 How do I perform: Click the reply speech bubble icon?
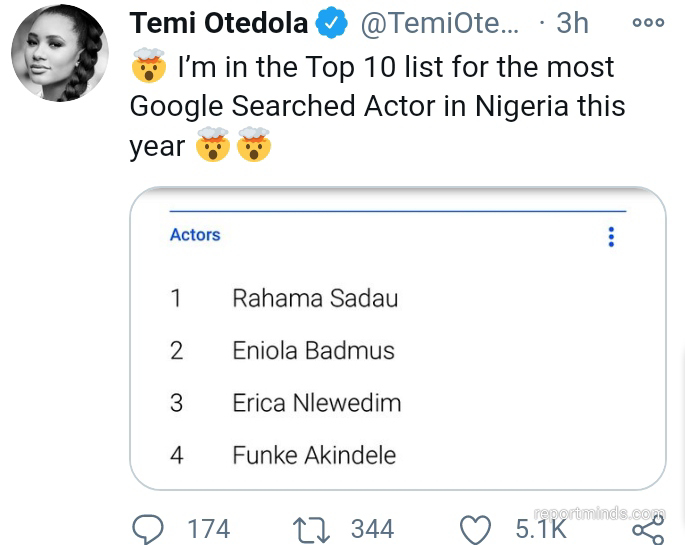(x=149, y=528)
